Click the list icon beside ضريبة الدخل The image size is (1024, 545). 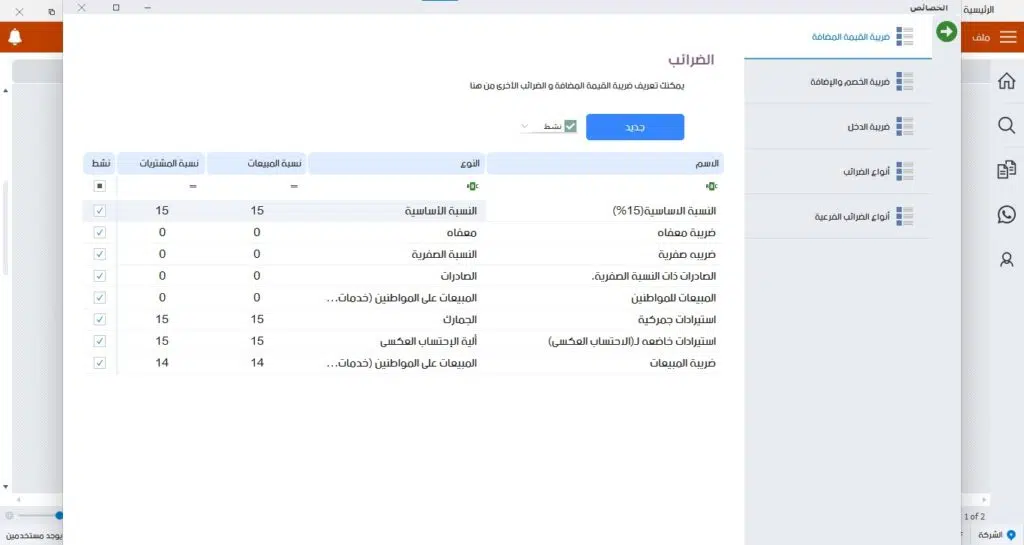tap(904, 127)
